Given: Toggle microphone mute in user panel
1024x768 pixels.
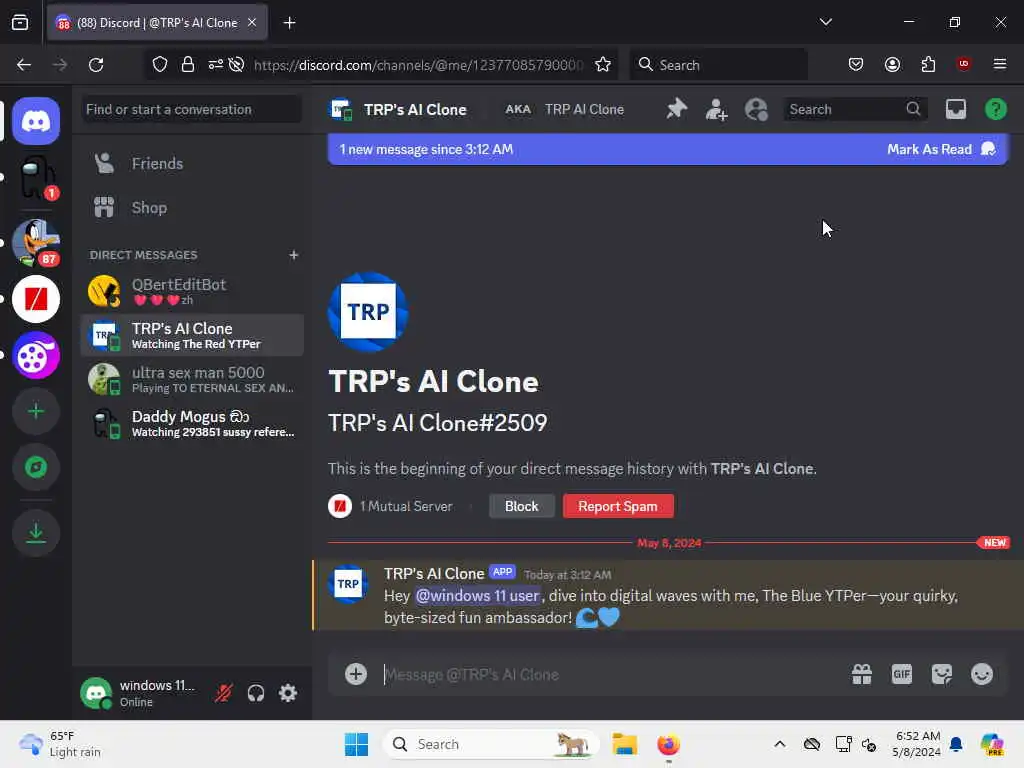Looking at the screenshot, I should [223, 693].
